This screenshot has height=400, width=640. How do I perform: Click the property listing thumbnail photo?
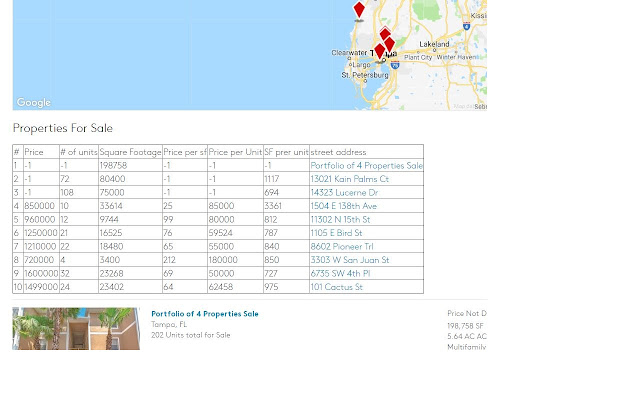click(x=76, y=329)
